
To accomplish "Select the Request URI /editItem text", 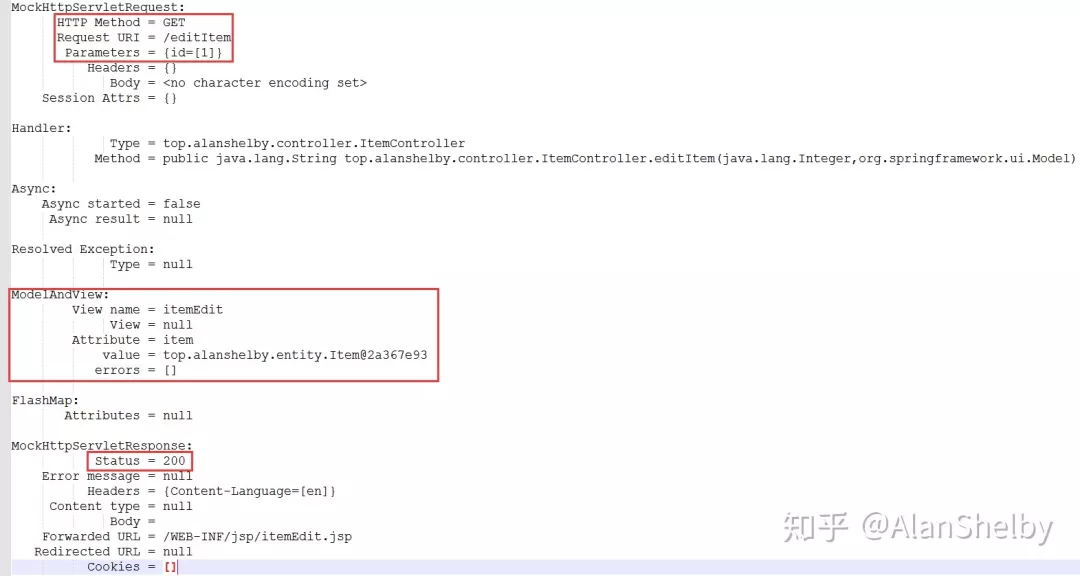I will tap(197, 38).
